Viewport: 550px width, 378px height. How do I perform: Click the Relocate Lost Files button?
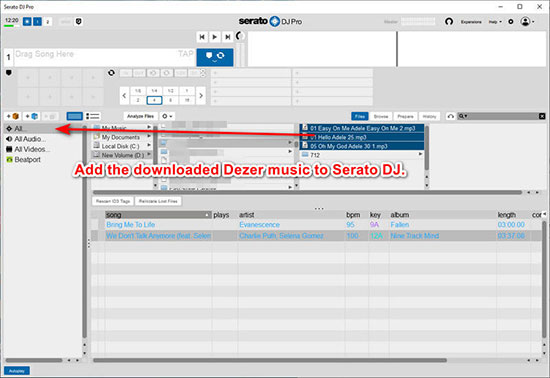(158, 201)
